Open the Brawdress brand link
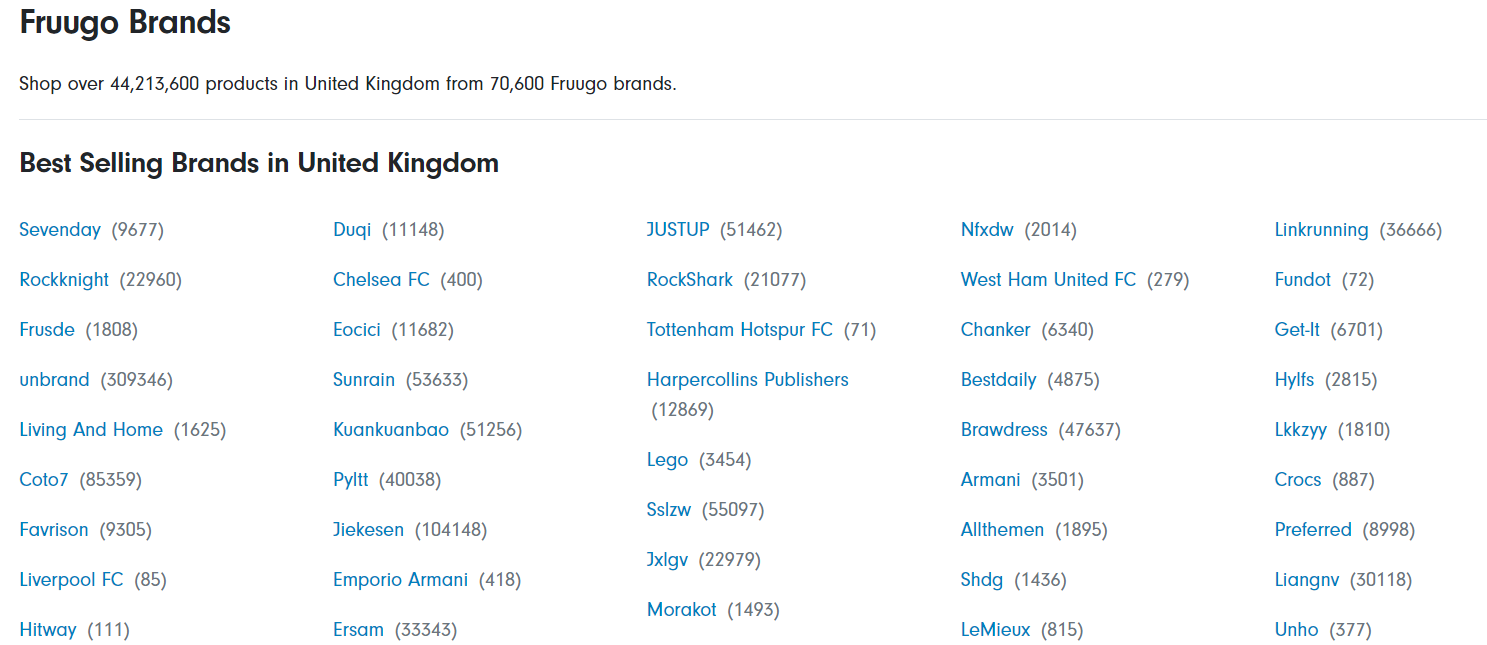1487x645 pixels. click(x=1004, y=430)
